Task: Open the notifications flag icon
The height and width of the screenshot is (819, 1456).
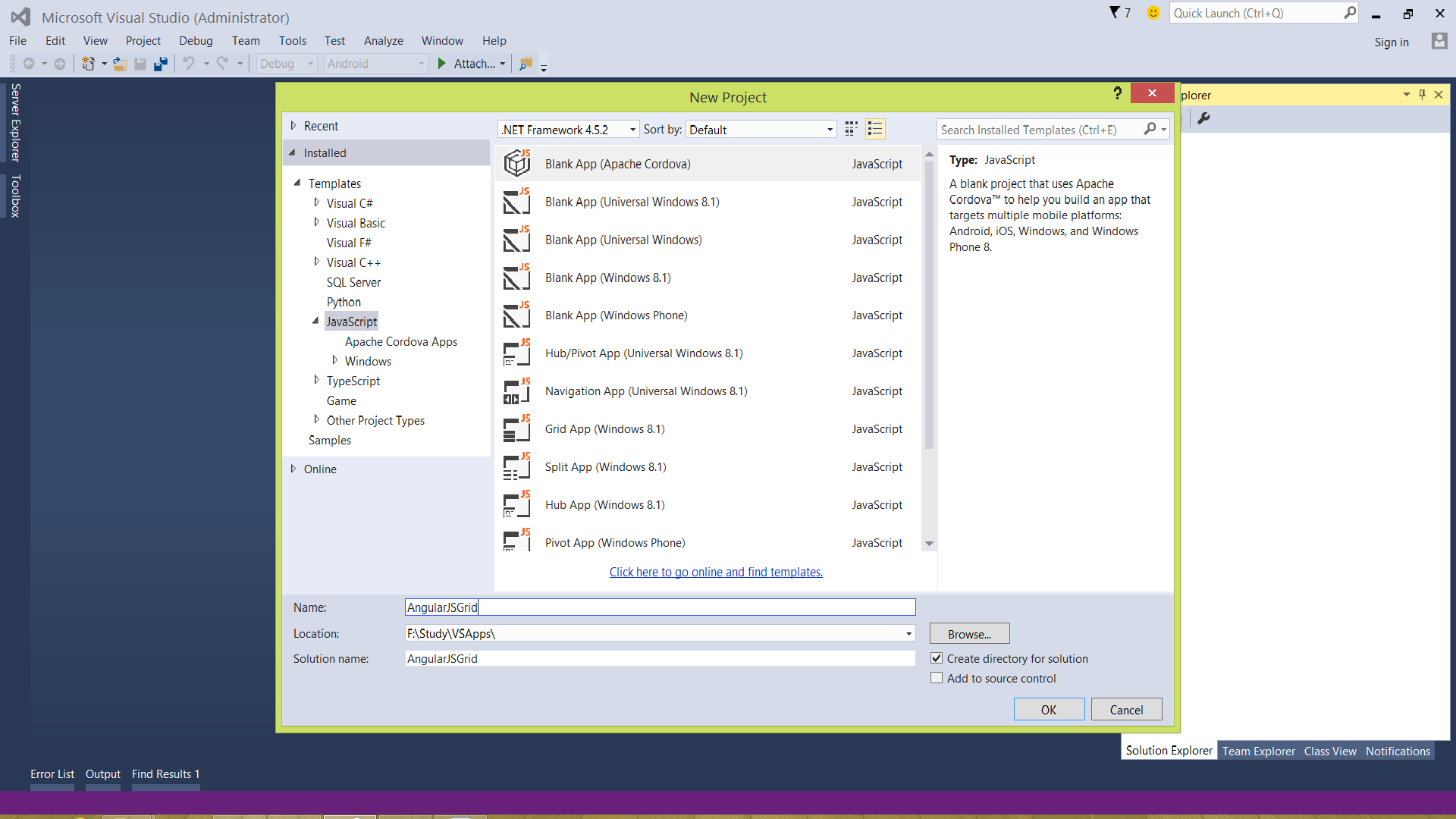Action: coord(1115,13)
